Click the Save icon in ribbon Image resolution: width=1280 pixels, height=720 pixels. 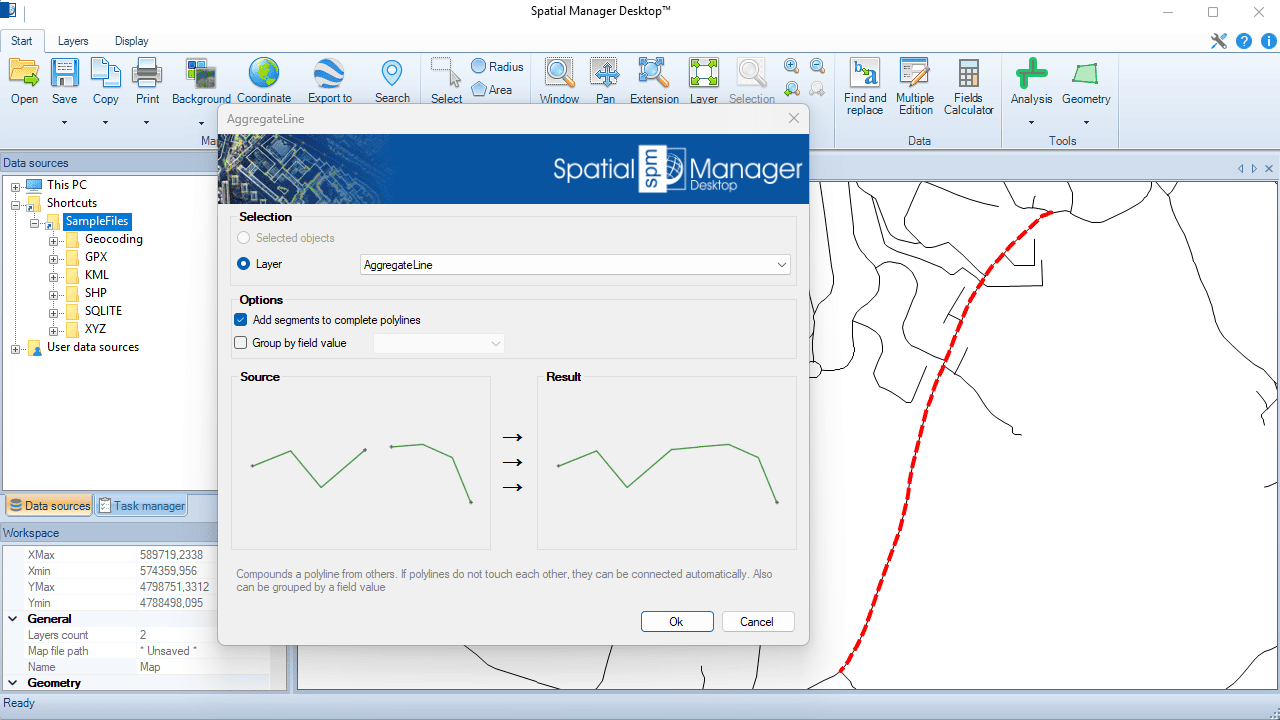coord(65,73)
